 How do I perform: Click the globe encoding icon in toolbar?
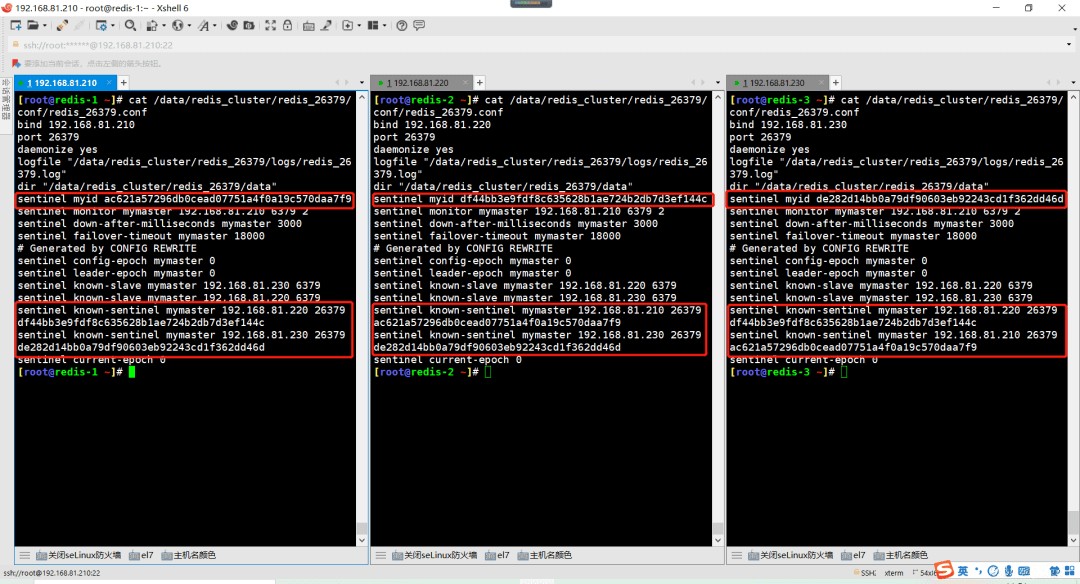pos(178,25)
